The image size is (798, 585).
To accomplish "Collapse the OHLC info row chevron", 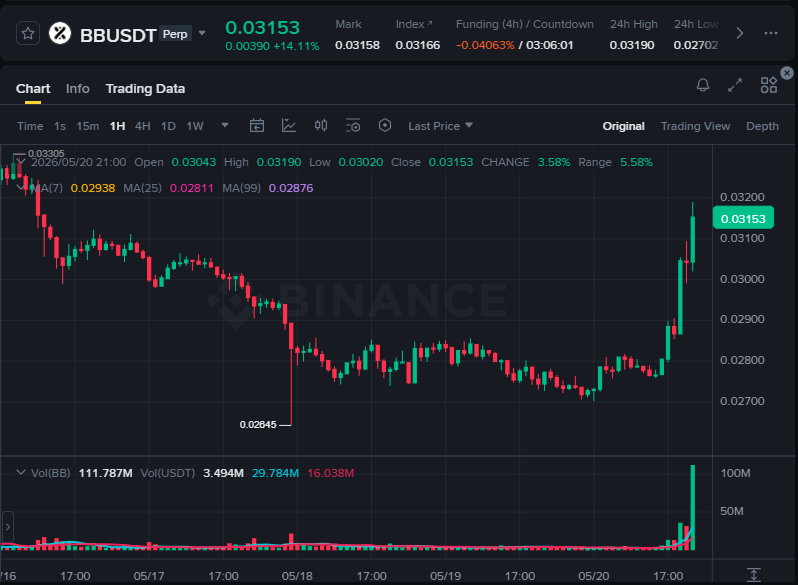I will (x=21, y=161).
